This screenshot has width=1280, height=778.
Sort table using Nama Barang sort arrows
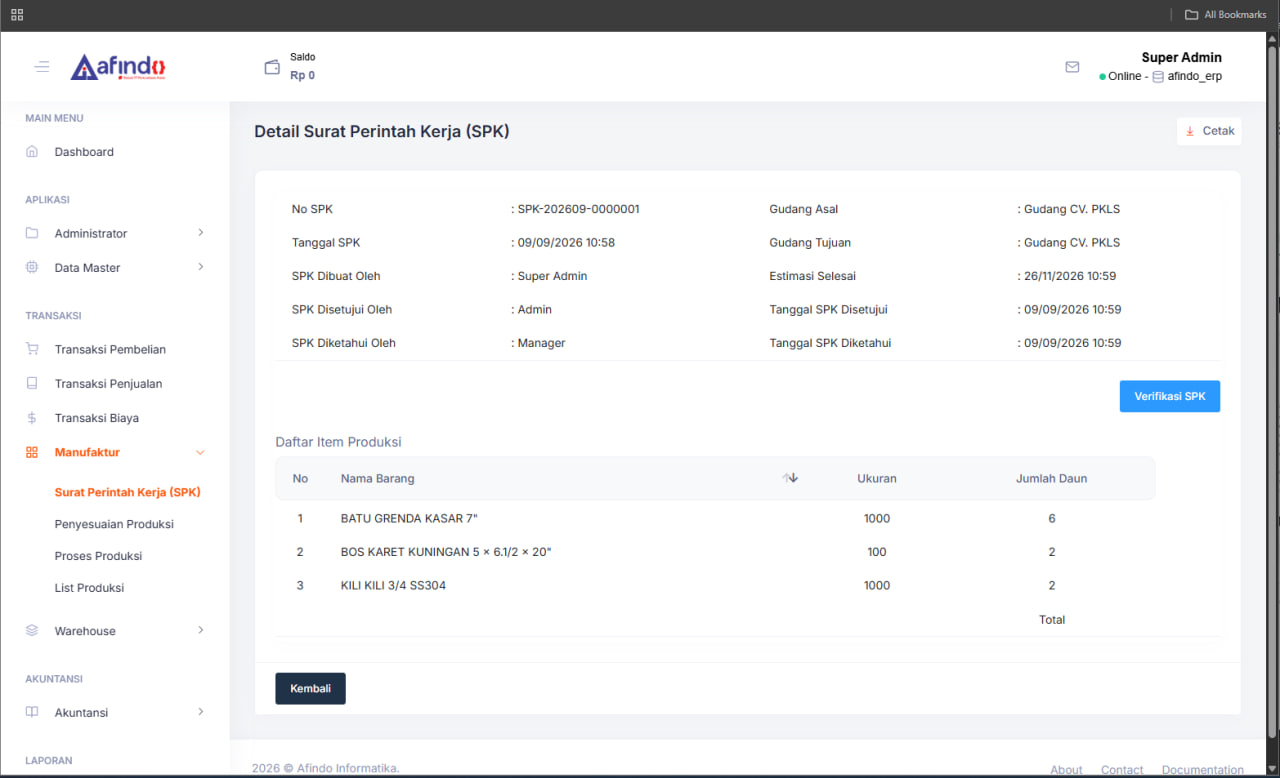(791, 478)
